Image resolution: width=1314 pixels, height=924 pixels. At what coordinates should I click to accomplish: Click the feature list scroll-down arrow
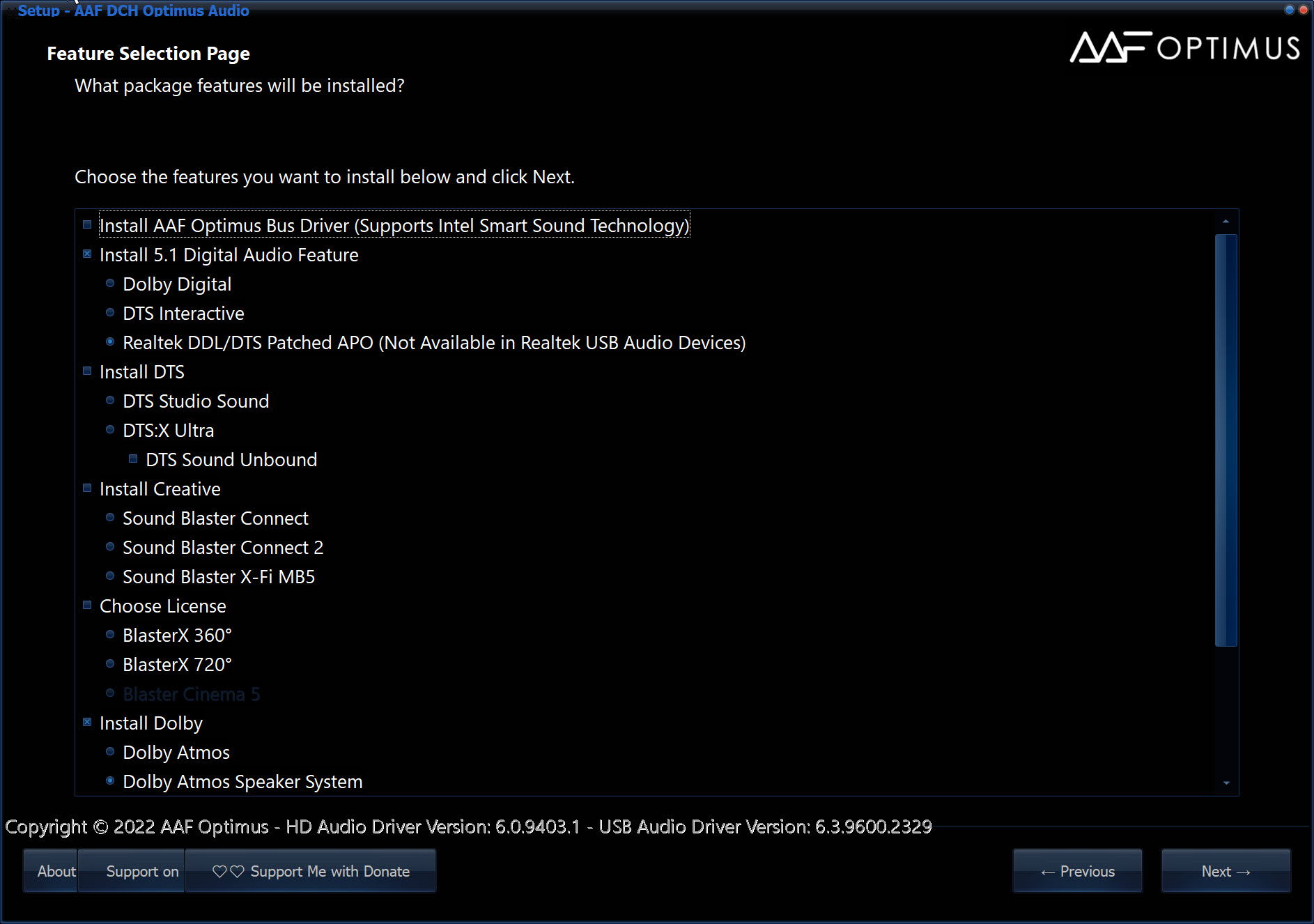point(1226,783)
